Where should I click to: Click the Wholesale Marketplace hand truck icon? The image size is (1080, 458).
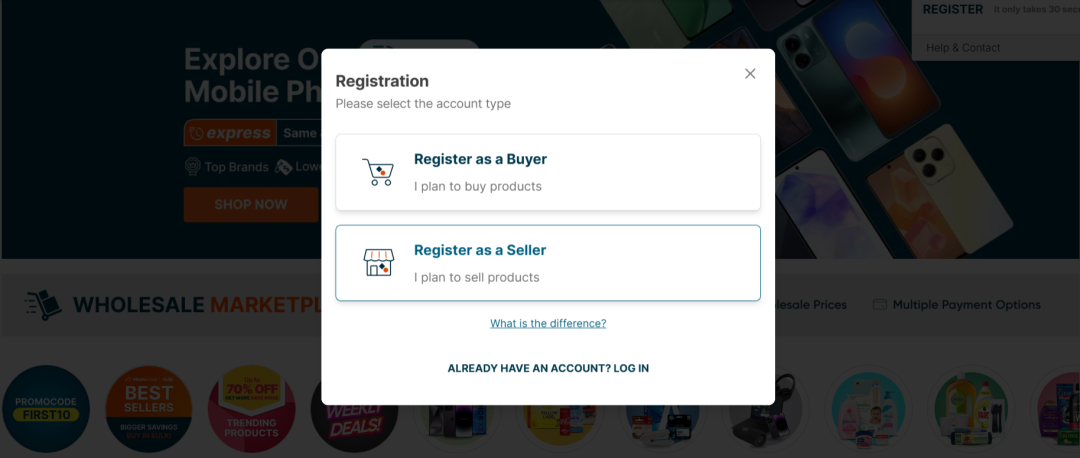[43, 304]
